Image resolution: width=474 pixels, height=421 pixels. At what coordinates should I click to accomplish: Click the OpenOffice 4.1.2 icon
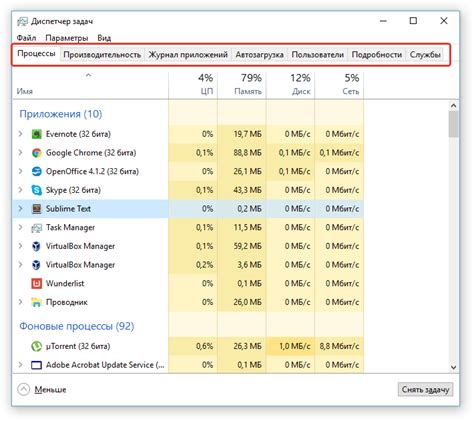[x=36, y=171]
